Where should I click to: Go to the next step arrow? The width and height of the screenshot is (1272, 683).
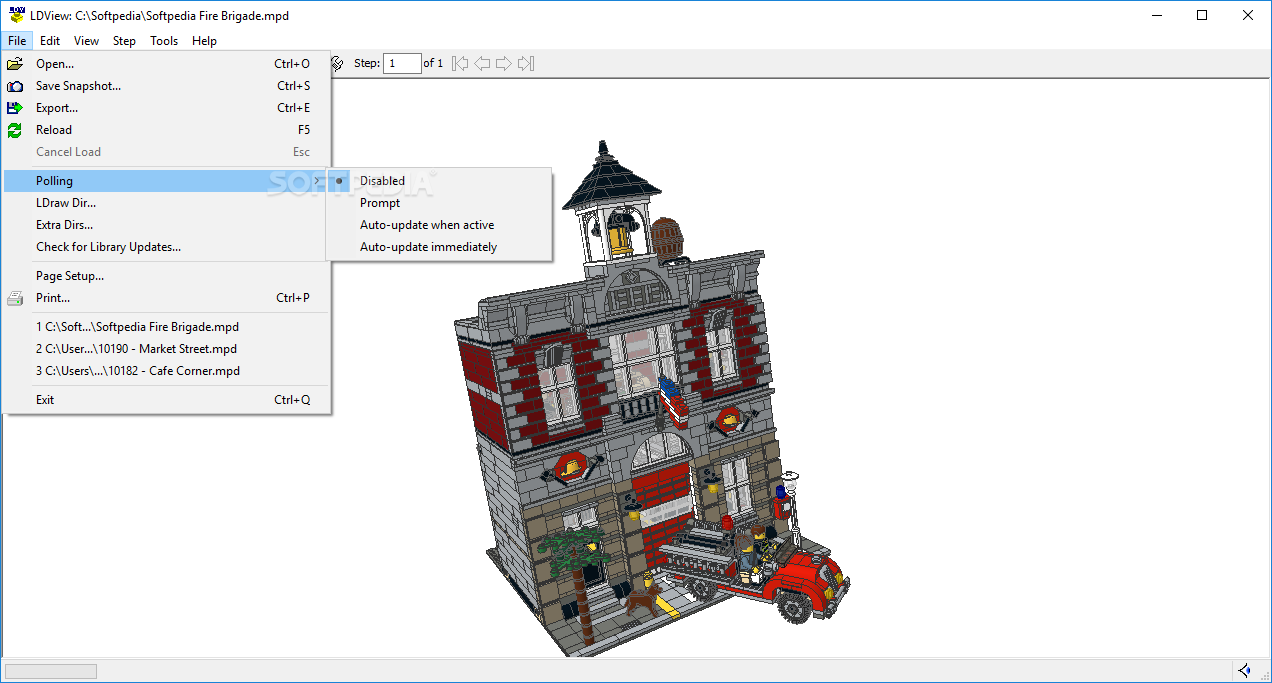[504, 63]
